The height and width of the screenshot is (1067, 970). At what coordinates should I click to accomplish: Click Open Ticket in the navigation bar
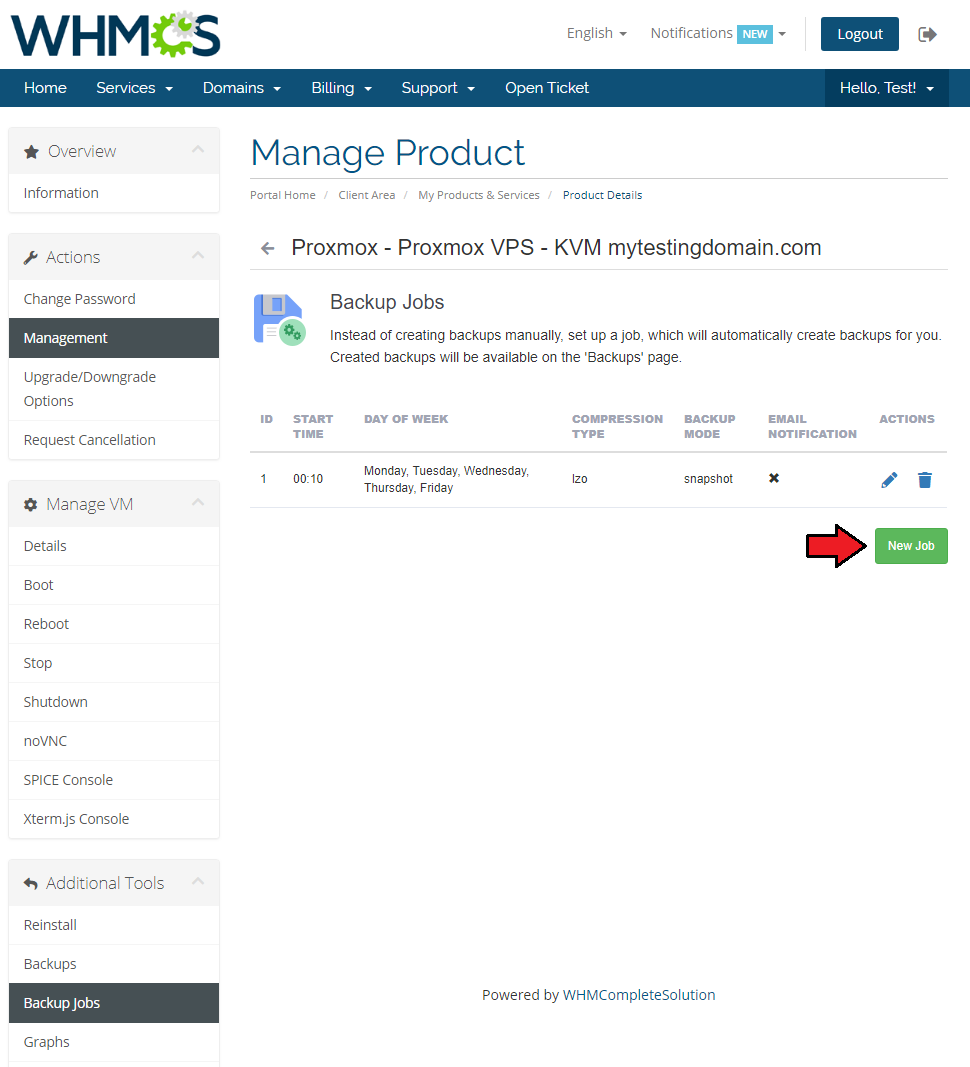coord(547,88)
